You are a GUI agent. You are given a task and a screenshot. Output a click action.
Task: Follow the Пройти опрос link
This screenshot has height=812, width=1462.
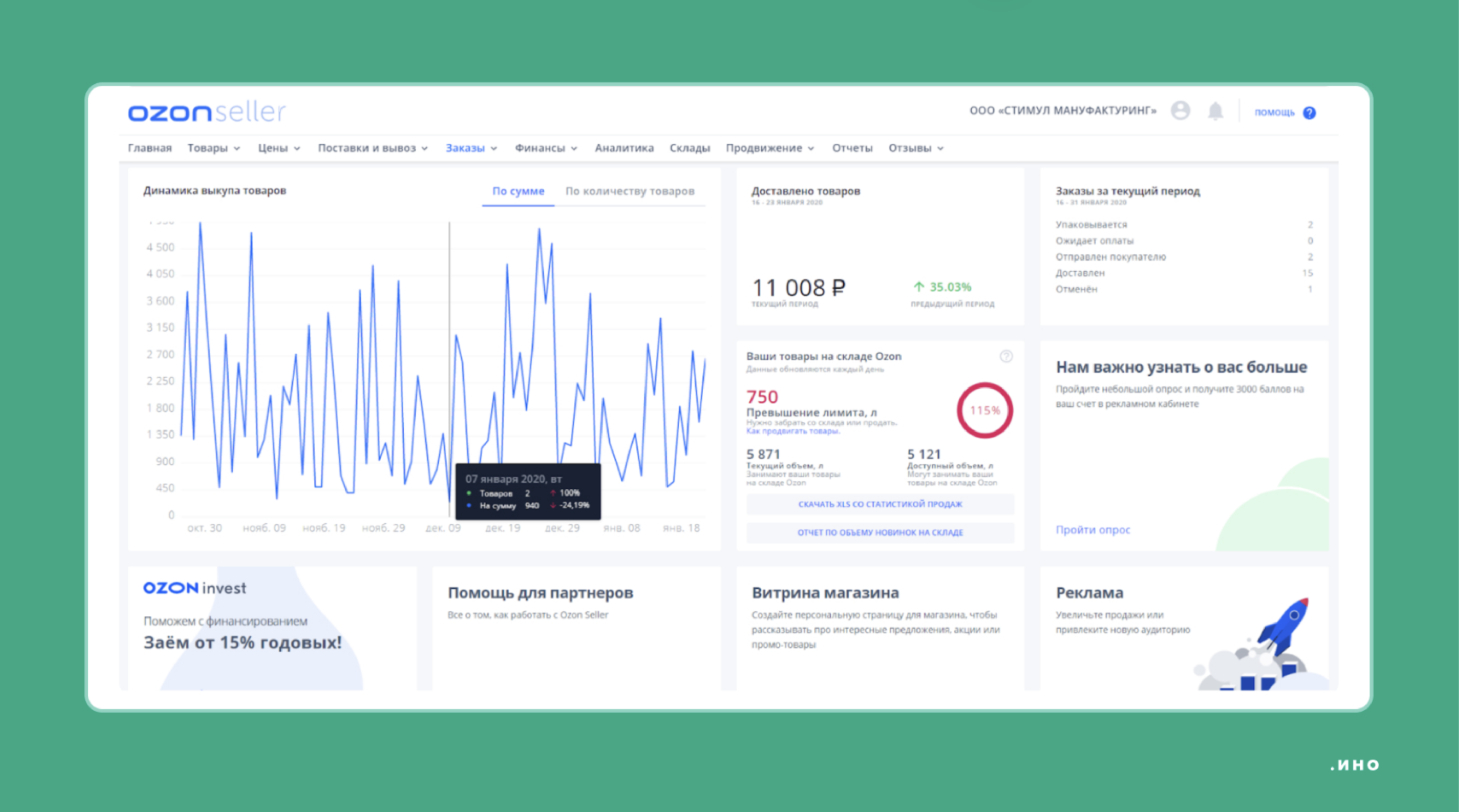pyautogui.click(x=1093, y=530)
